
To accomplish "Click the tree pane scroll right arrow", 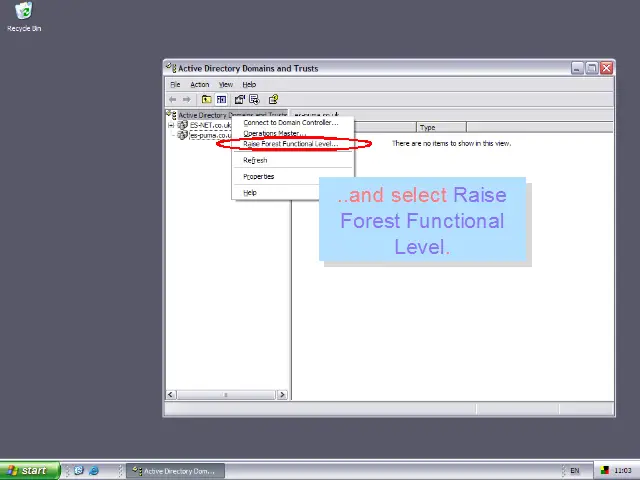I will pyautogui.click(x=282, y=395).
